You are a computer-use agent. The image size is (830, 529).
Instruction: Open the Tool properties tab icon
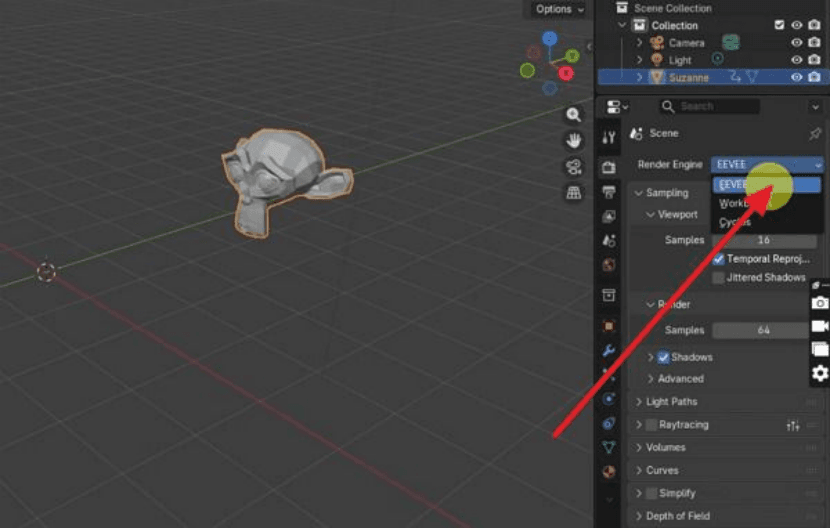(x=609, y=138)
